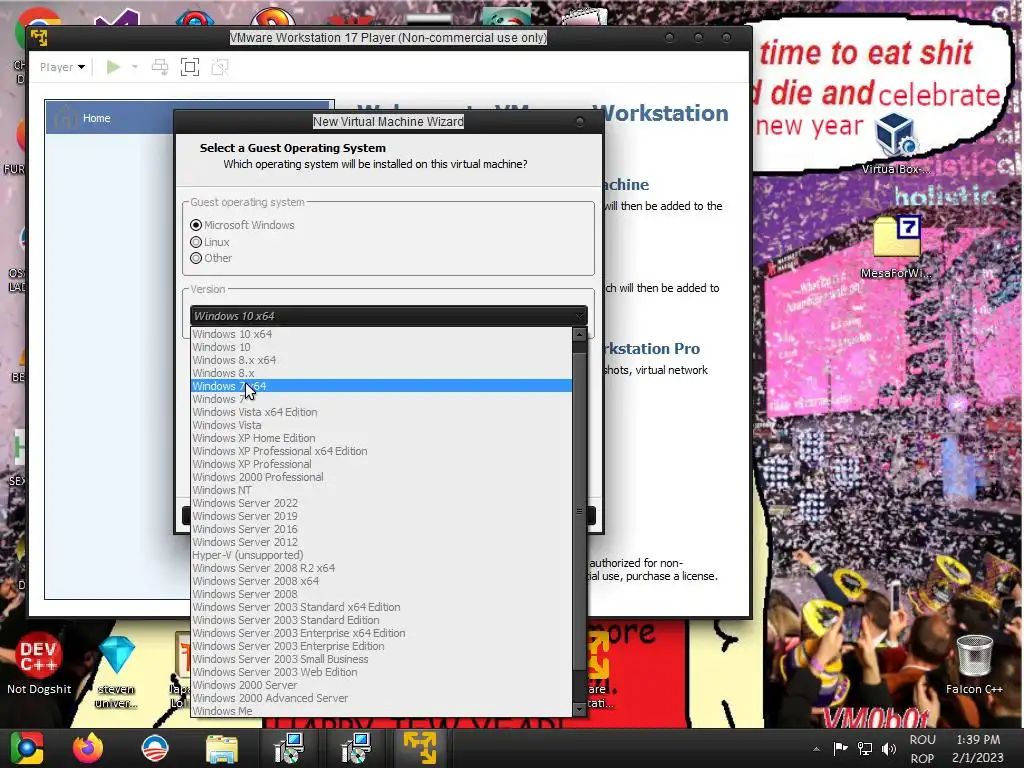The image size is (1024, 768).
Task: Choose Hyper-V (unsupported)
Action: 381,555
